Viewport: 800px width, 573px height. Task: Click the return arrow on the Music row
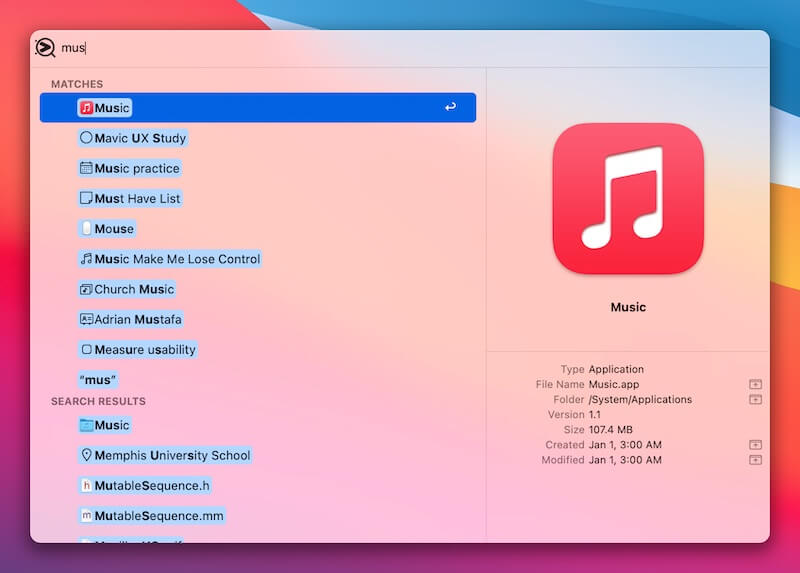[x=450, y=107]
